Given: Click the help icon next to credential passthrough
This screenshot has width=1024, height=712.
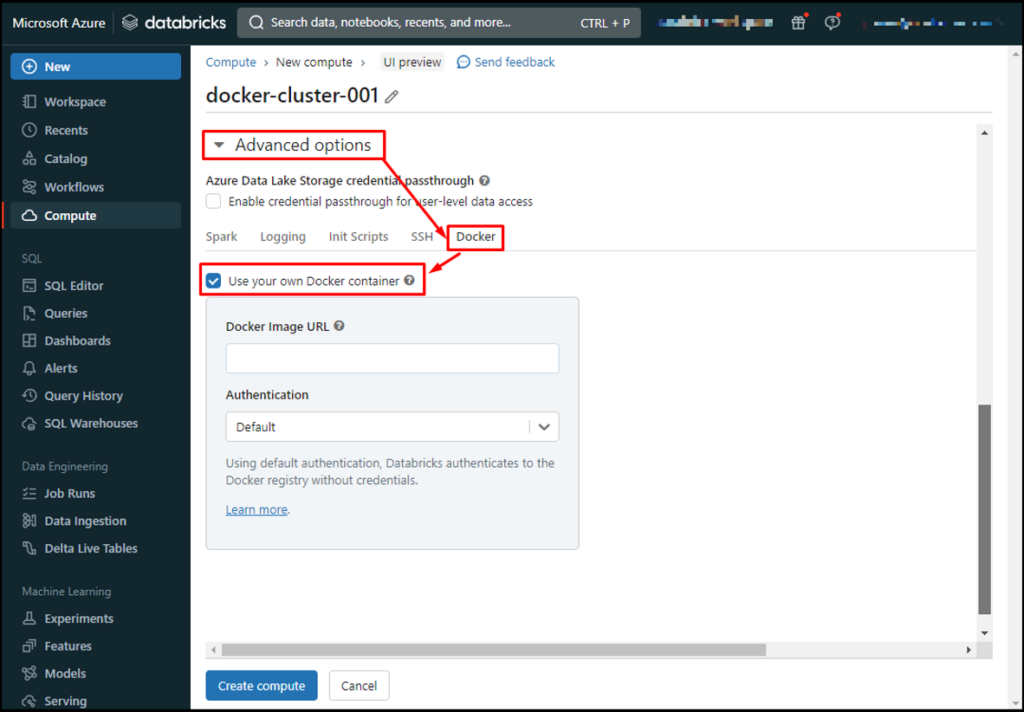Looking at the screenshot, I should tap(485, 180).
